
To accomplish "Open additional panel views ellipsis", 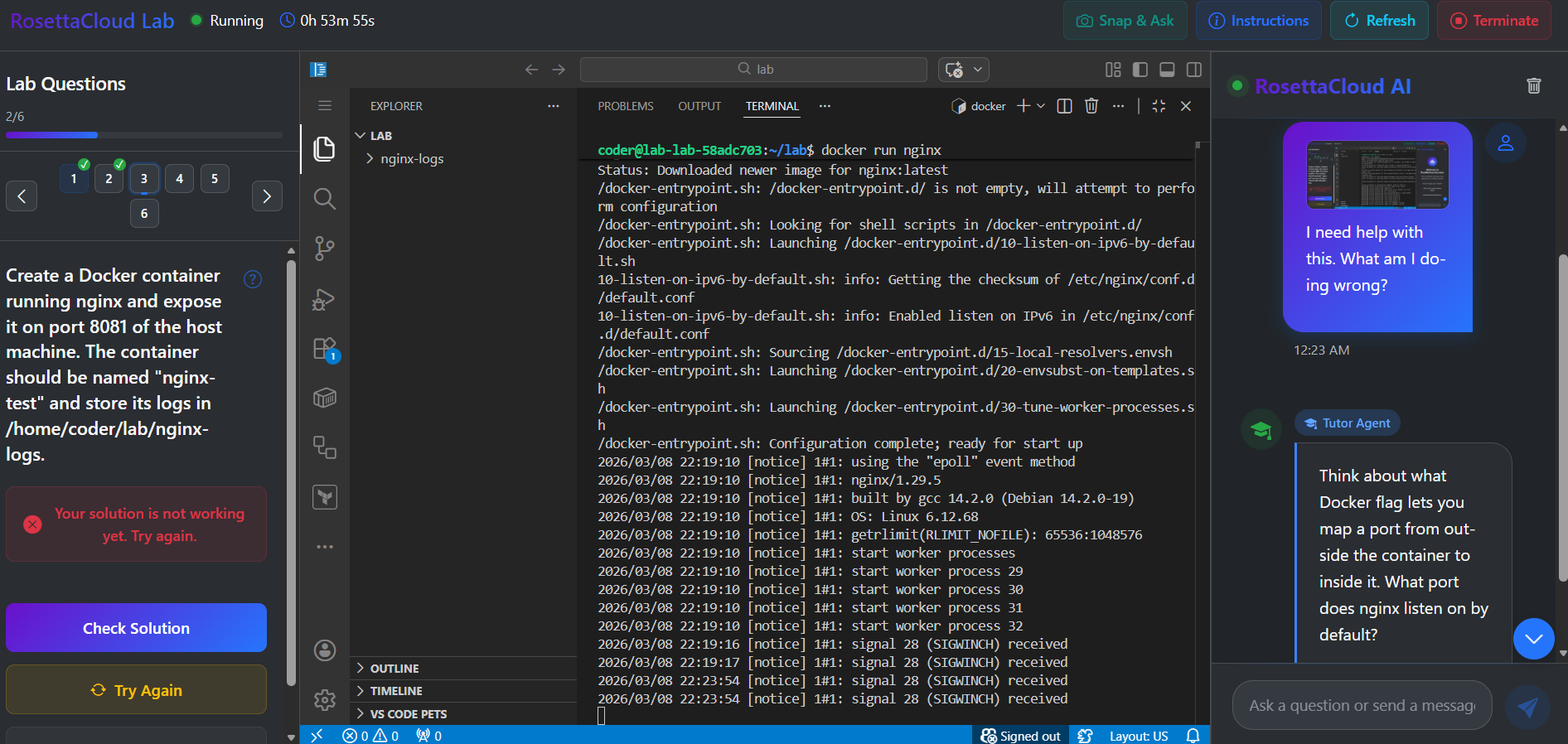I will [825, 106].
